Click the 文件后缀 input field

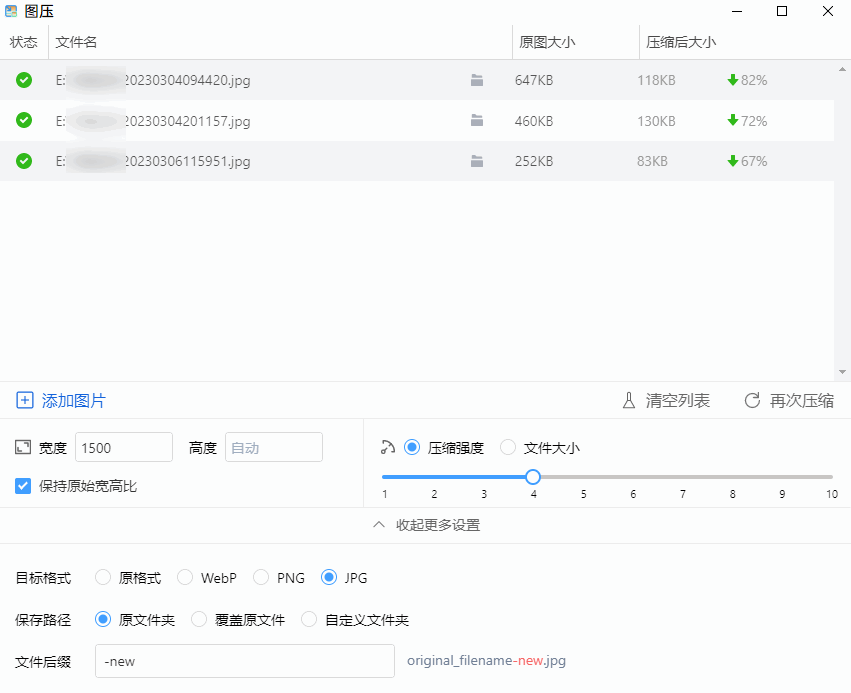point(244,661)
